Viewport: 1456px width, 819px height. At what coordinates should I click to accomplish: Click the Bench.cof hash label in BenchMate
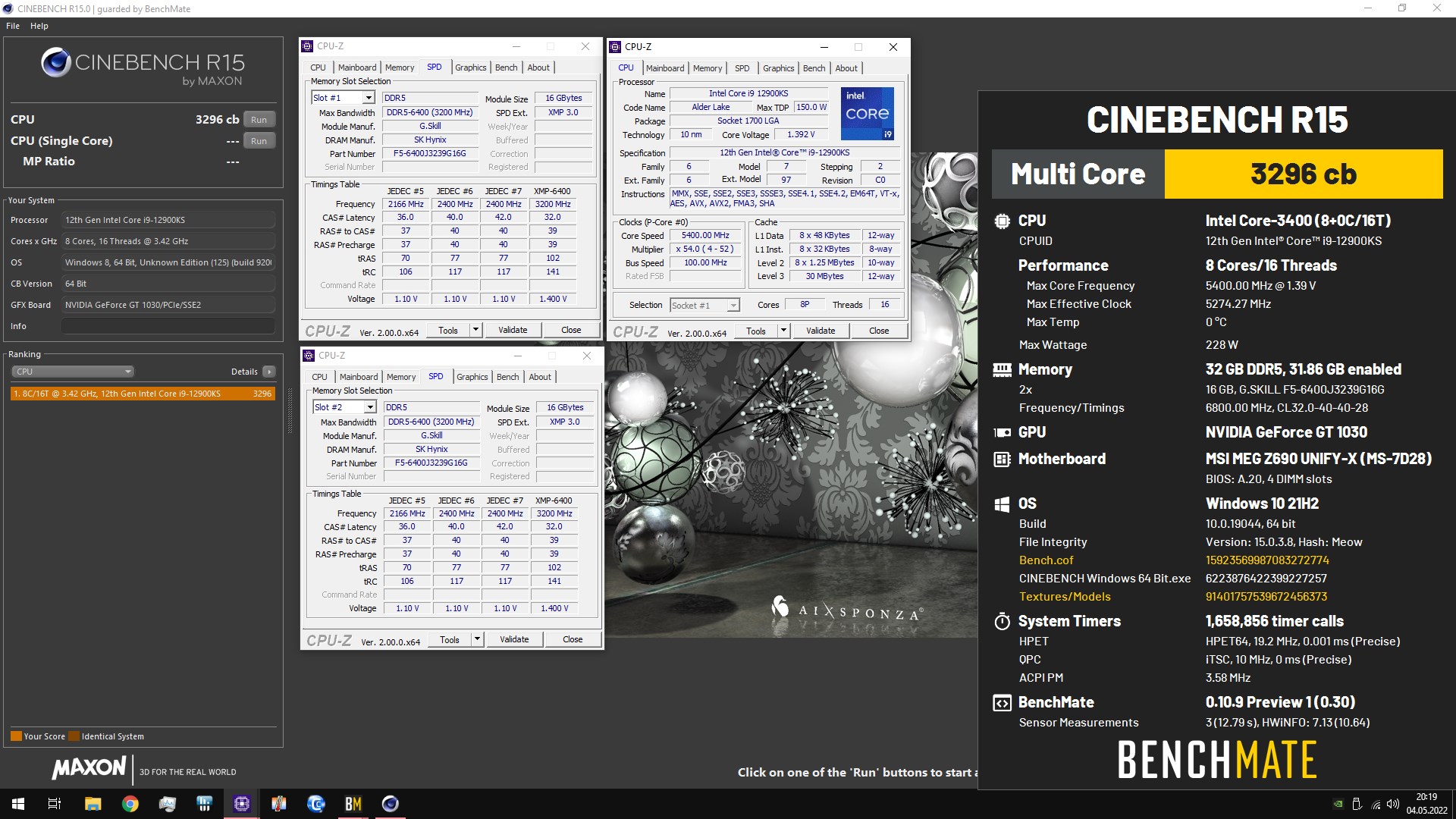click(1046, 560)
